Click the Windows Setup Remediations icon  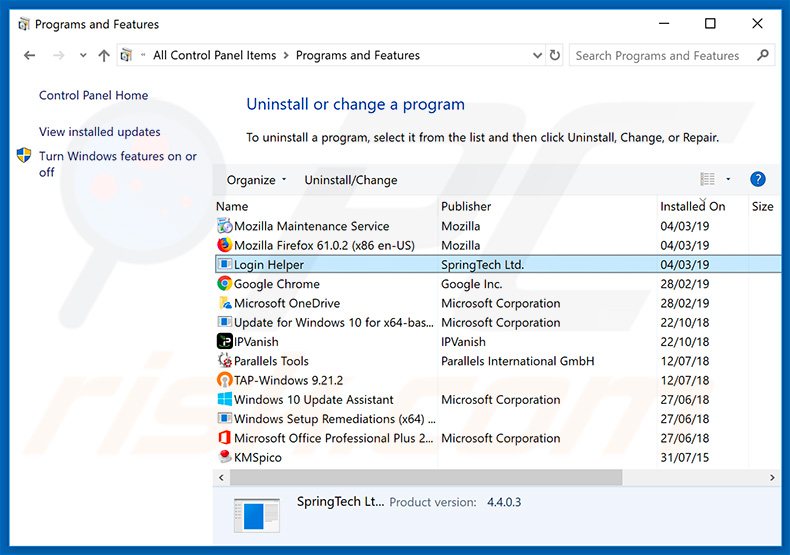click(225, 418)
